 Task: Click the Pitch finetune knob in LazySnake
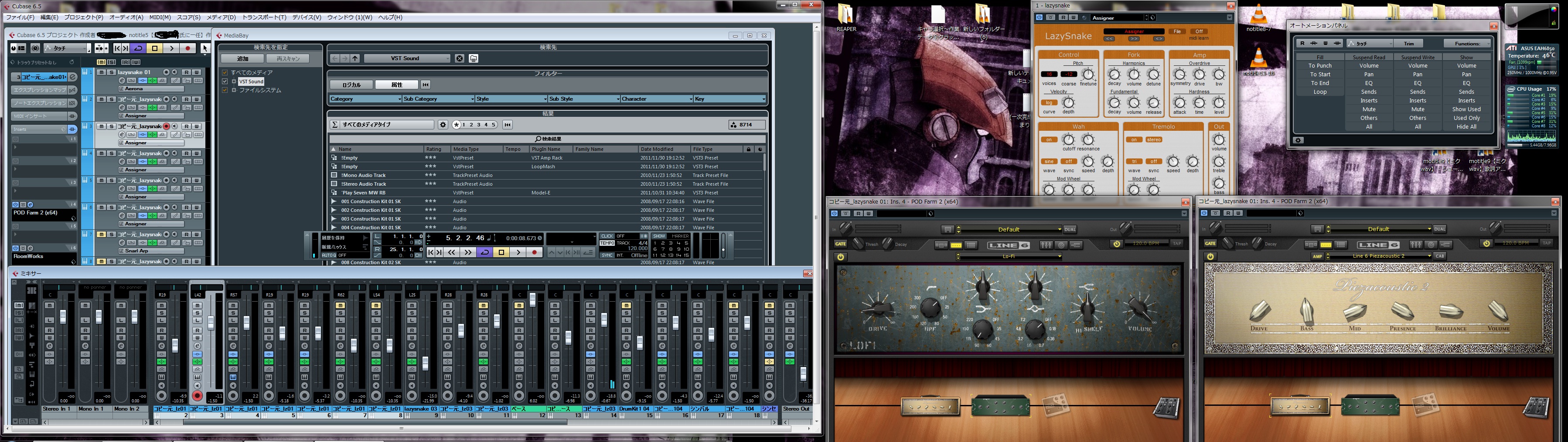tap(1088, 75)
